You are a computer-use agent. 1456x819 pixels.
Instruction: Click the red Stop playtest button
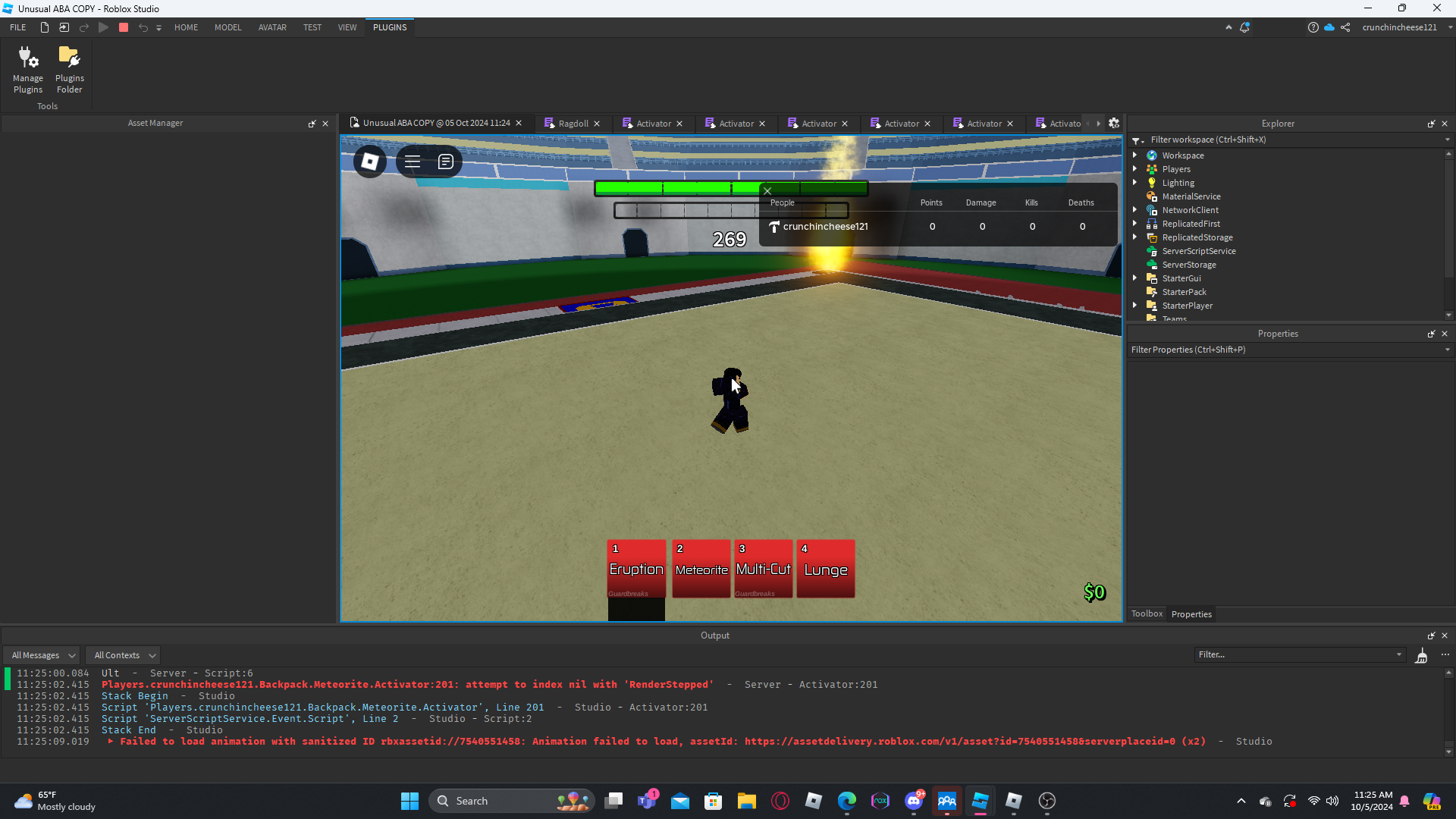click(x=124, y=27)
